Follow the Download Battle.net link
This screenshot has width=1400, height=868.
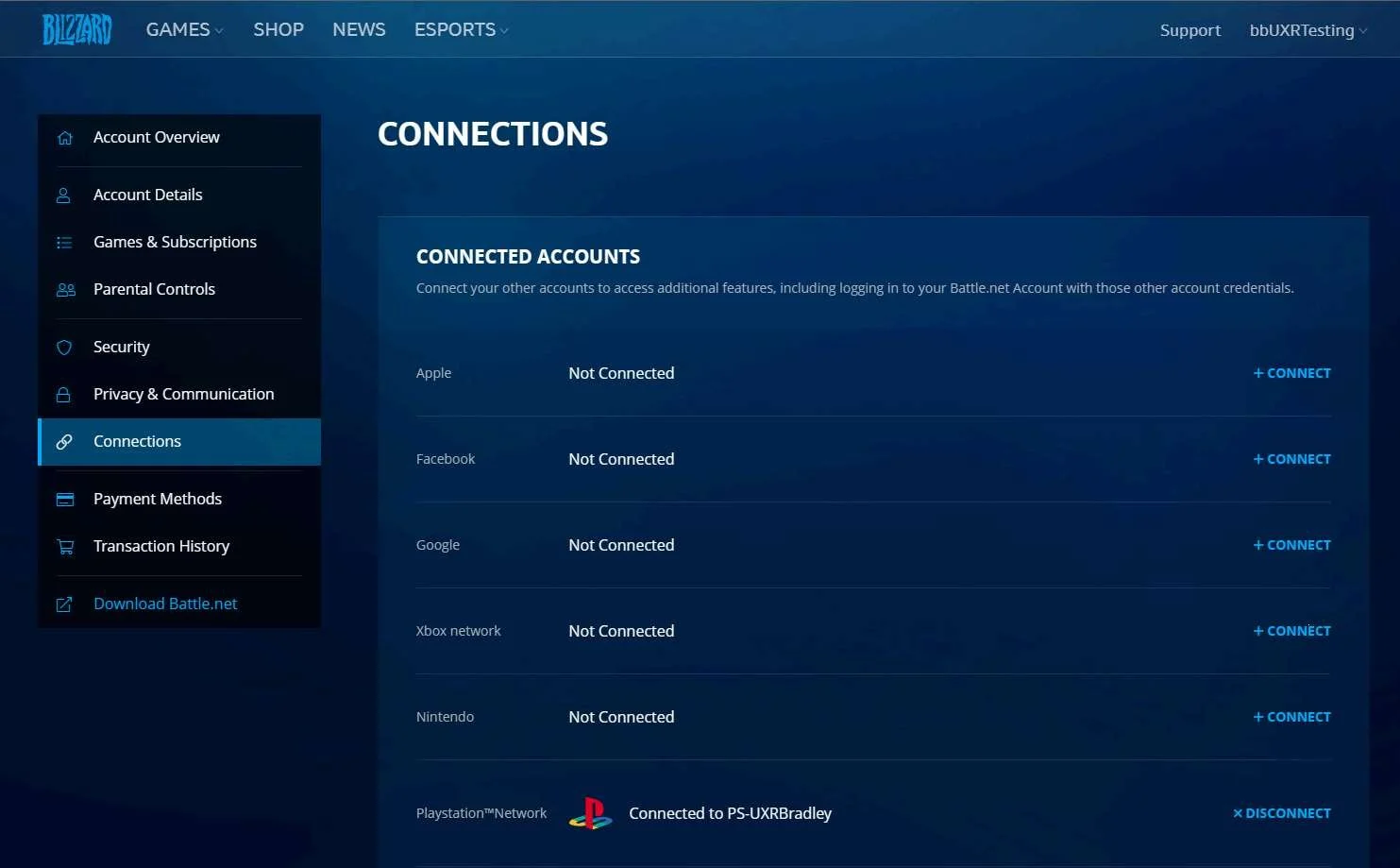[x=179, y=604]
